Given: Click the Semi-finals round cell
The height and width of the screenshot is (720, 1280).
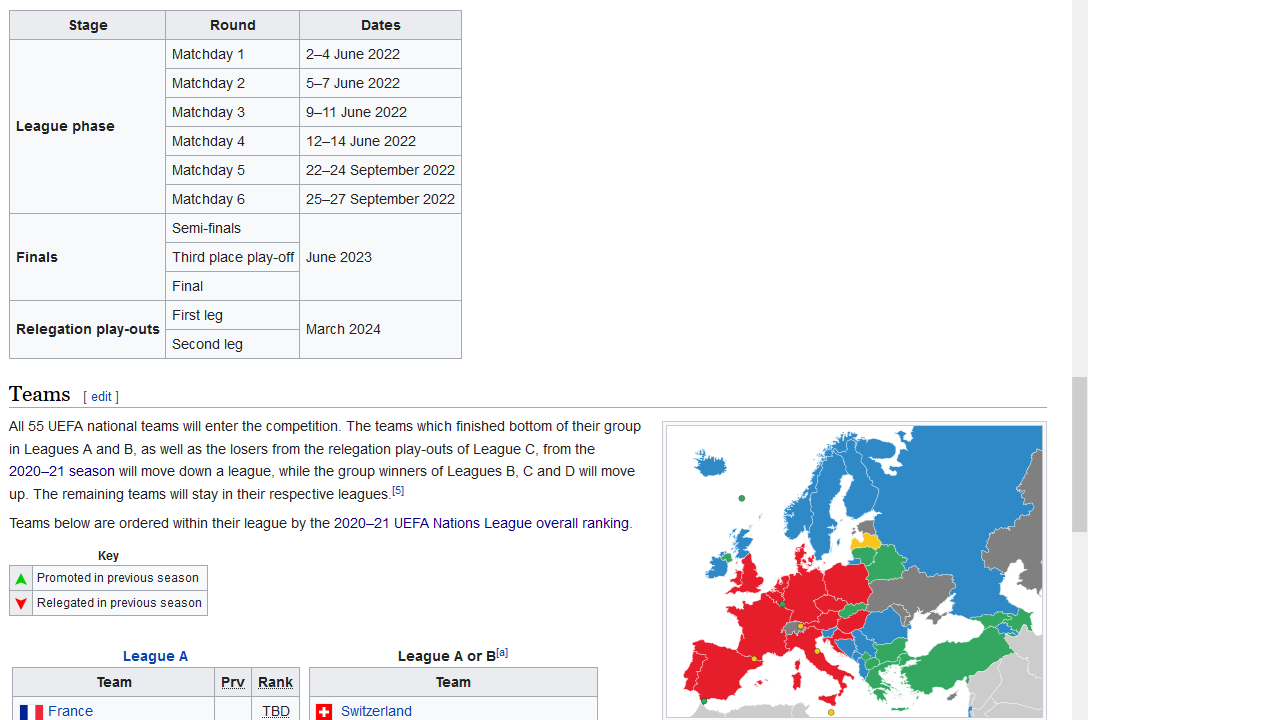Looking at the screenshot, I should [x=232, y=228].
